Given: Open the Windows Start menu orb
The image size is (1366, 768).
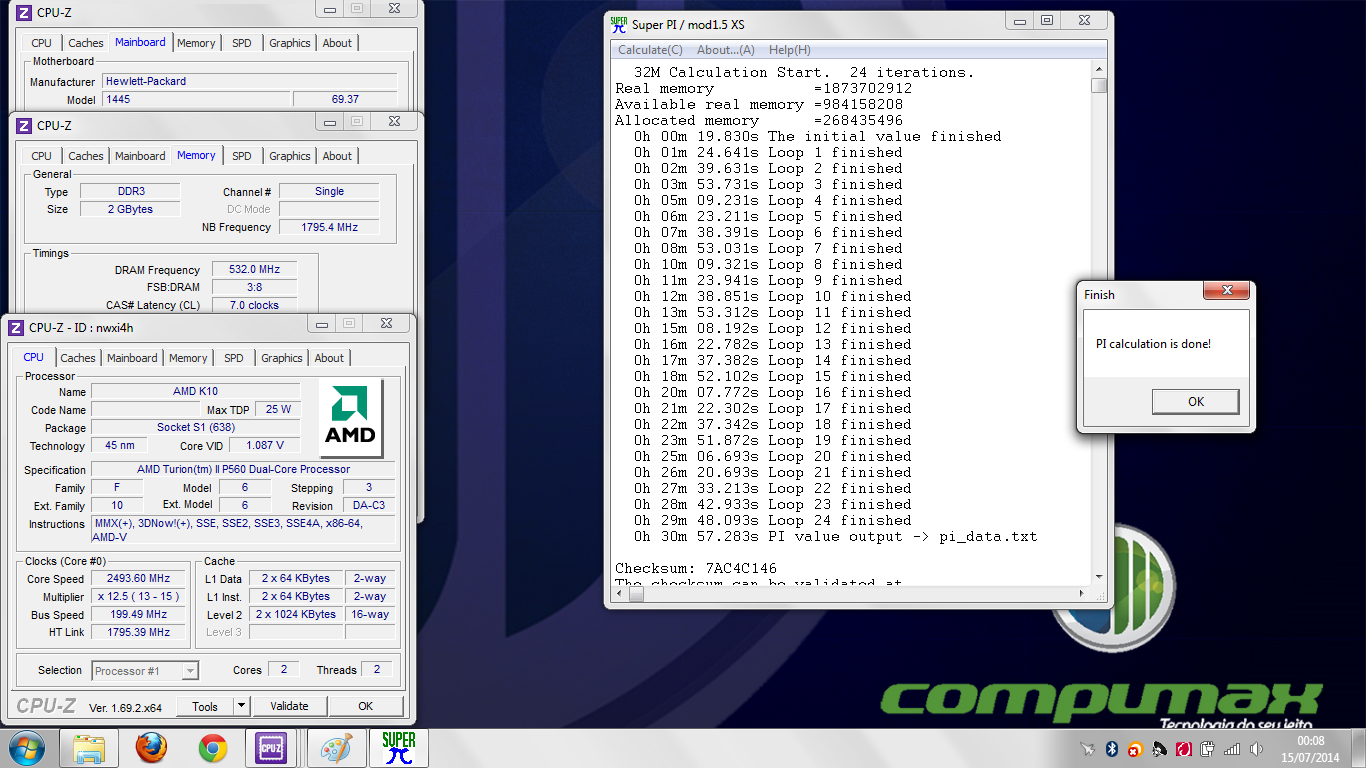Looking at the screenshot, I should click(26, 748).
